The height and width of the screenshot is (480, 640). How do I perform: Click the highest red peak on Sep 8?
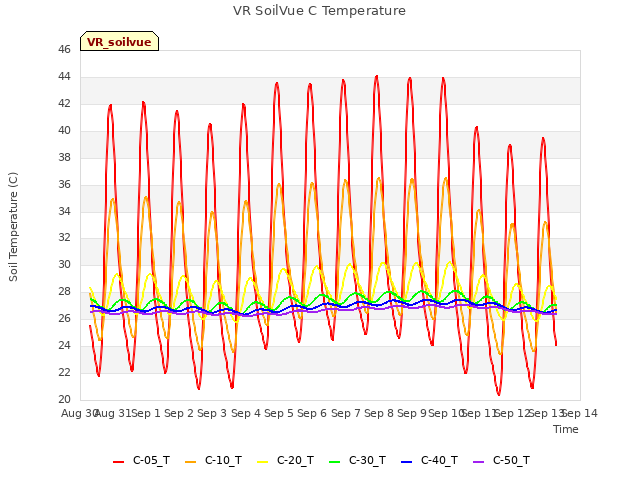click(x=377, y=76)
